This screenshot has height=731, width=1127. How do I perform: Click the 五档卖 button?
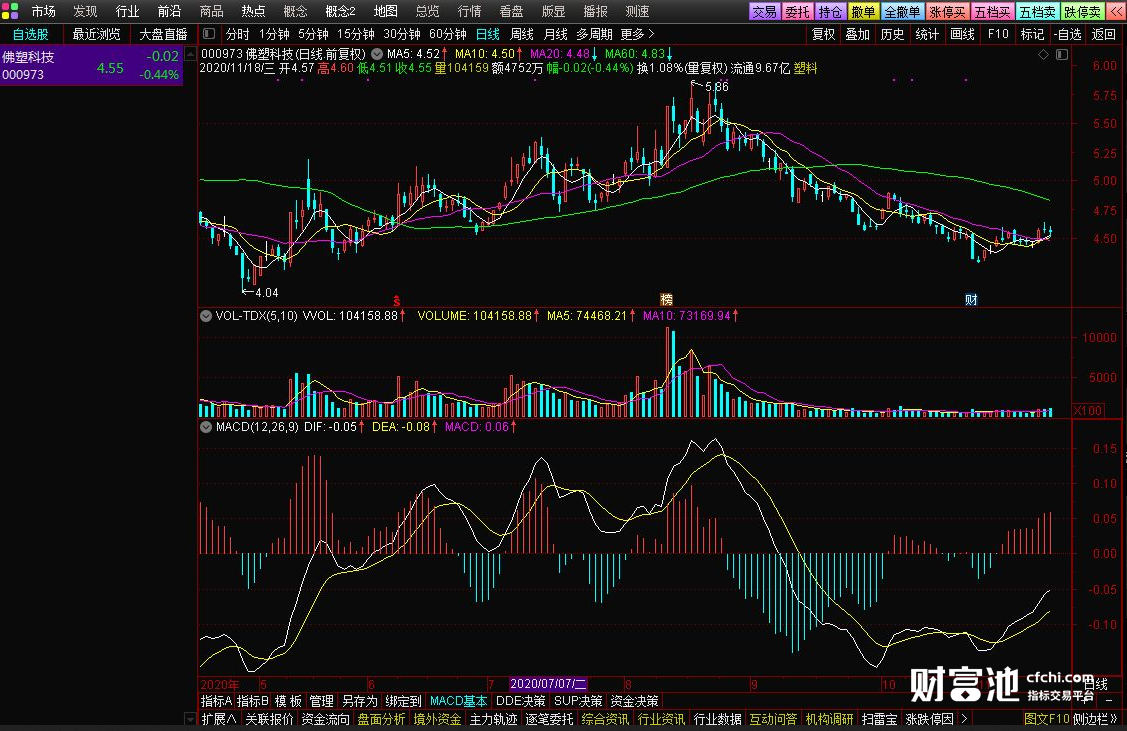[1037, 12]
